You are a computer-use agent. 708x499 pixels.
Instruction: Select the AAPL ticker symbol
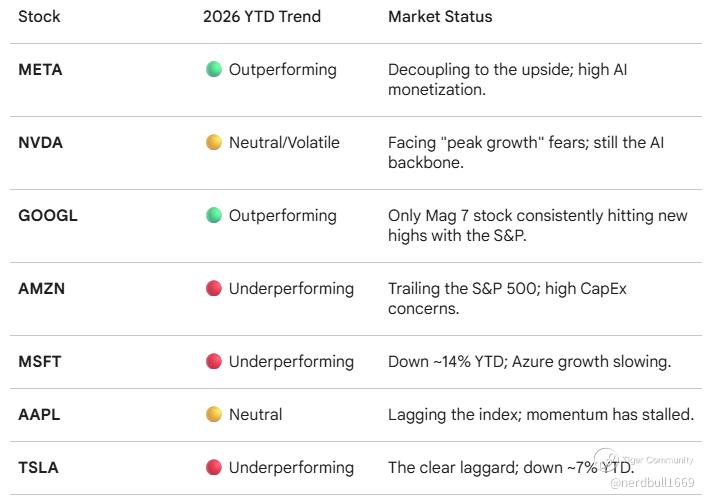[x=39, y=415]
